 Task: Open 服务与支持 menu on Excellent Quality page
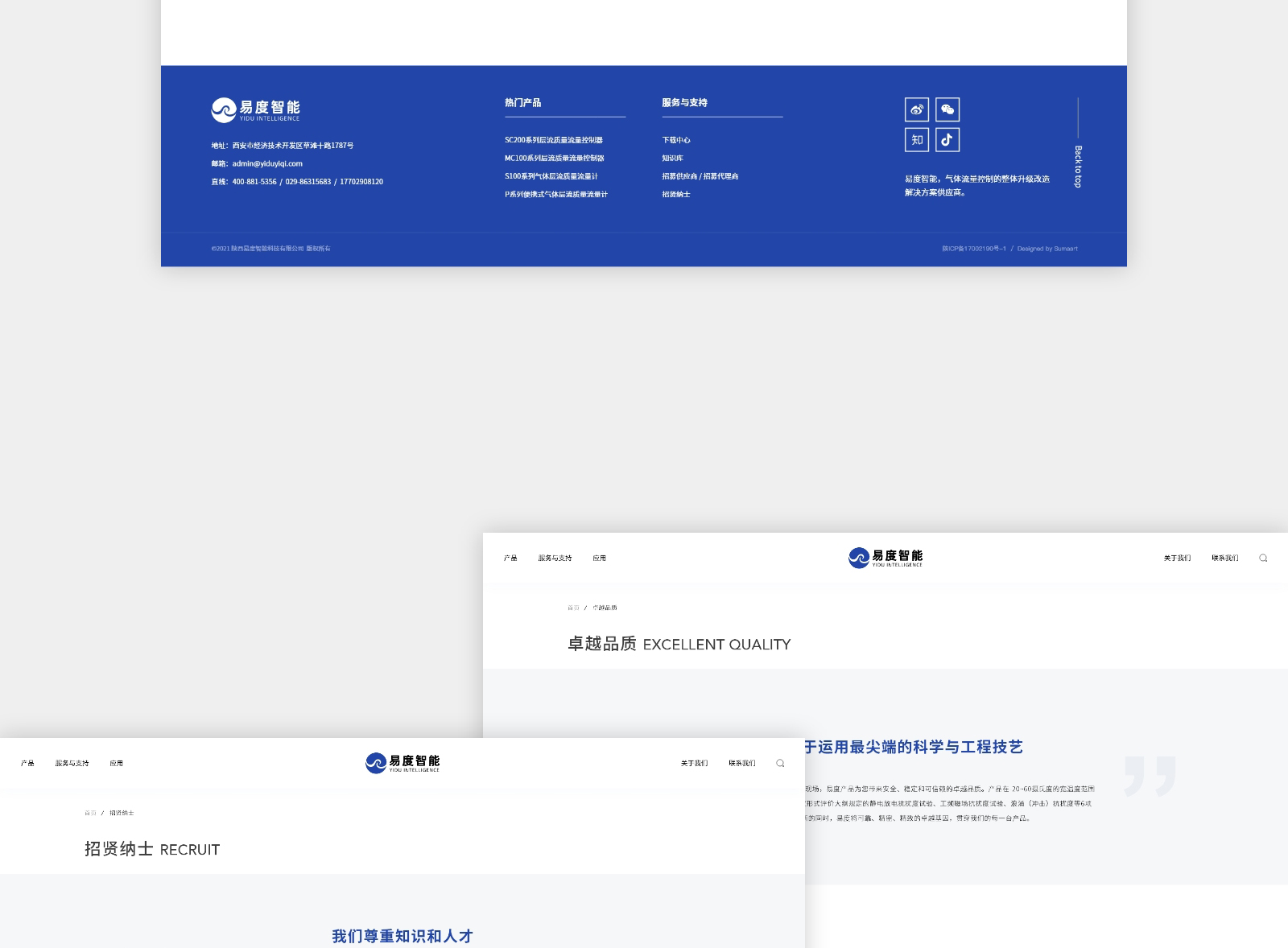click(555, 558)
